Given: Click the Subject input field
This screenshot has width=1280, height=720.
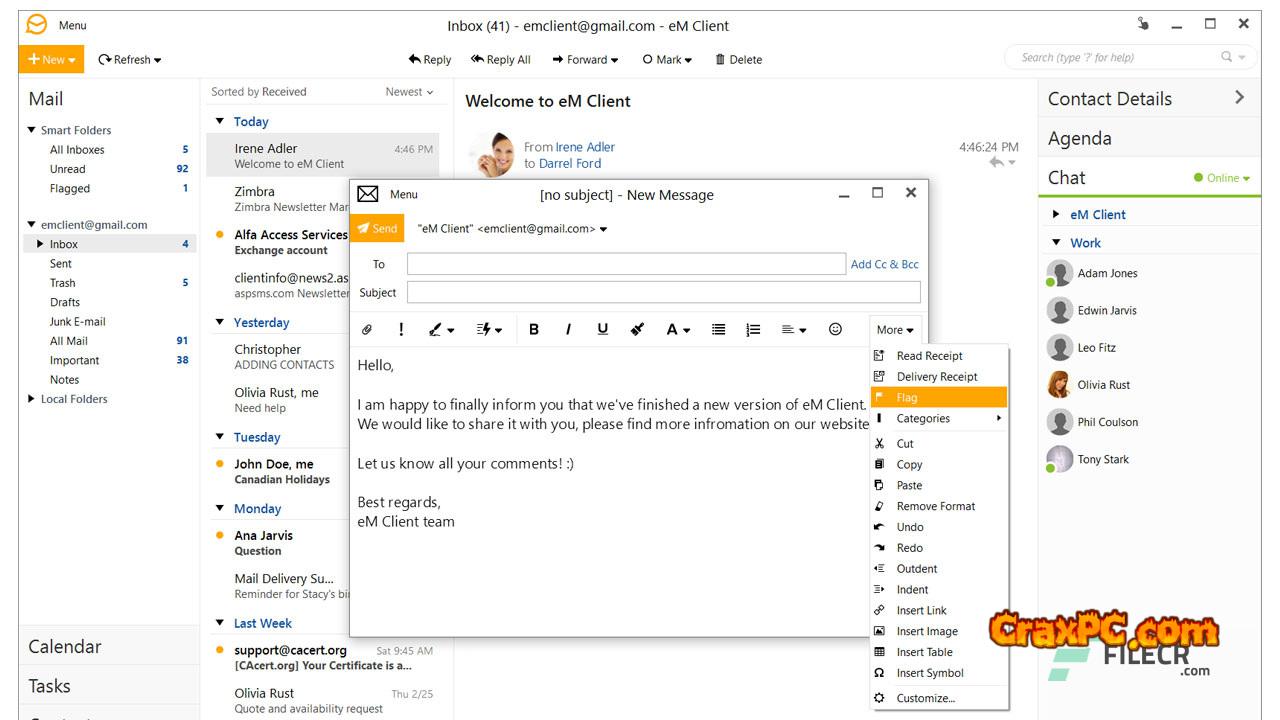Looking at the screenshot, I should [x=663, y=293].
